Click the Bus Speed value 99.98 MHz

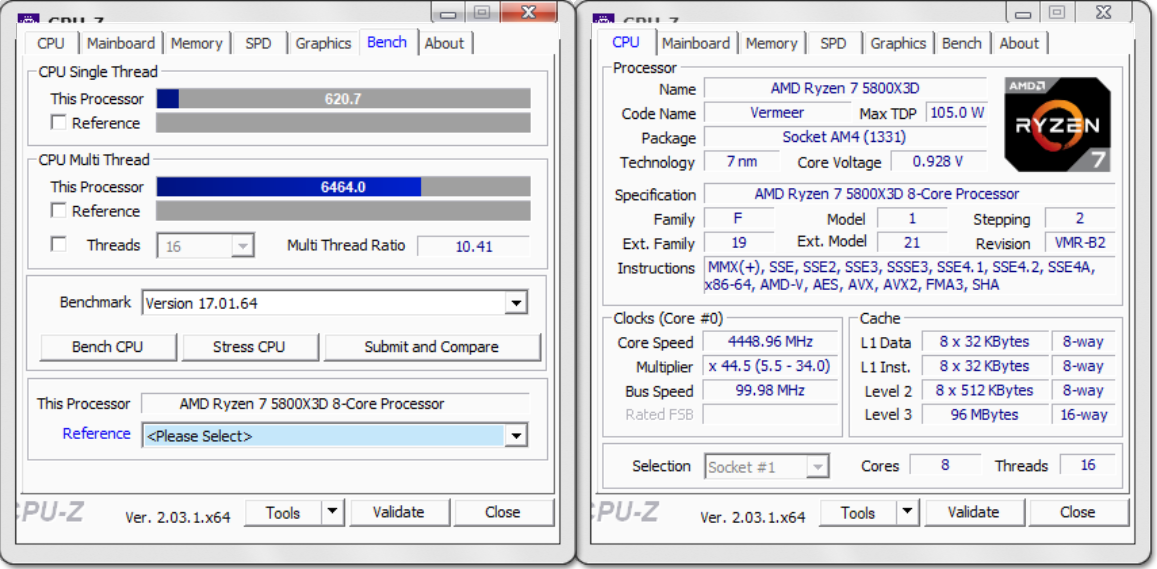click(x=770, y=390)
